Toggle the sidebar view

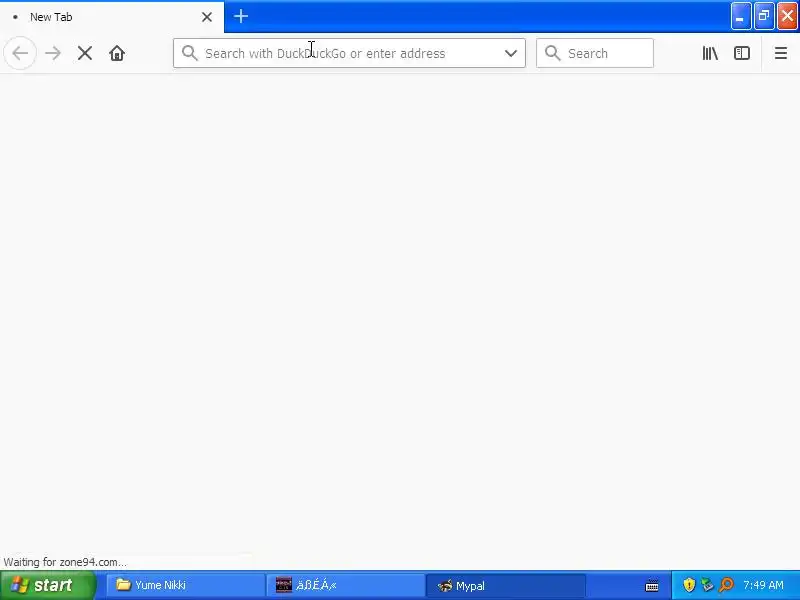pyautogui.click(x=742, y=53)
